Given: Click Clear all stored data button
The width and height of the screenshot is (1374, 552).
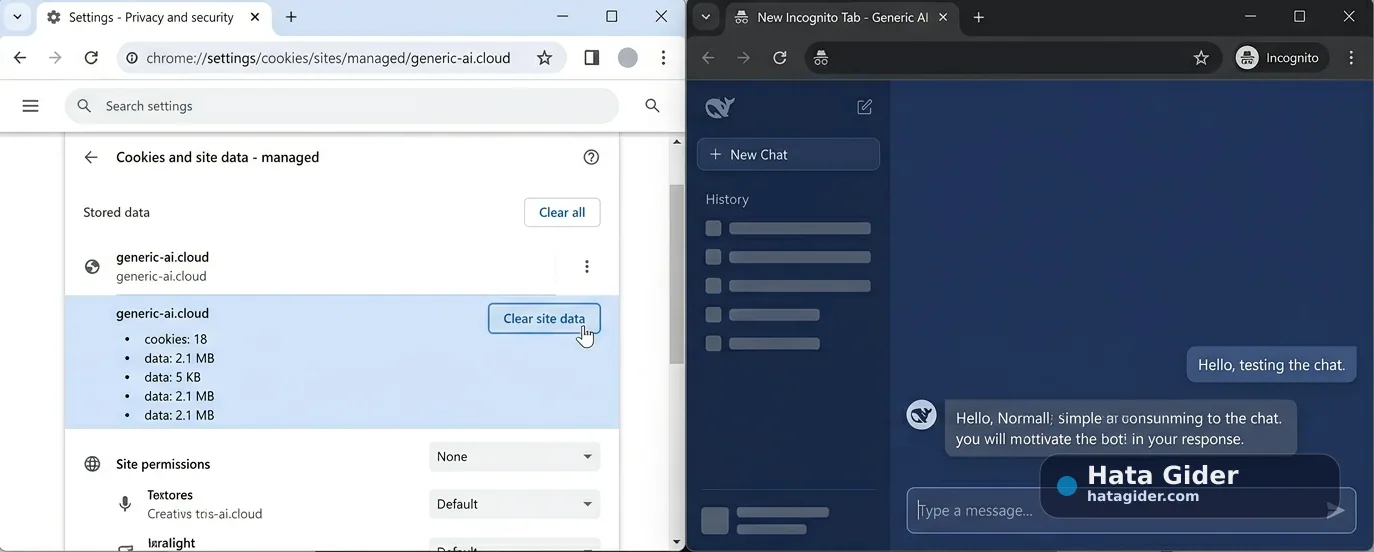Looking at the screenshot, I should 562,212.
